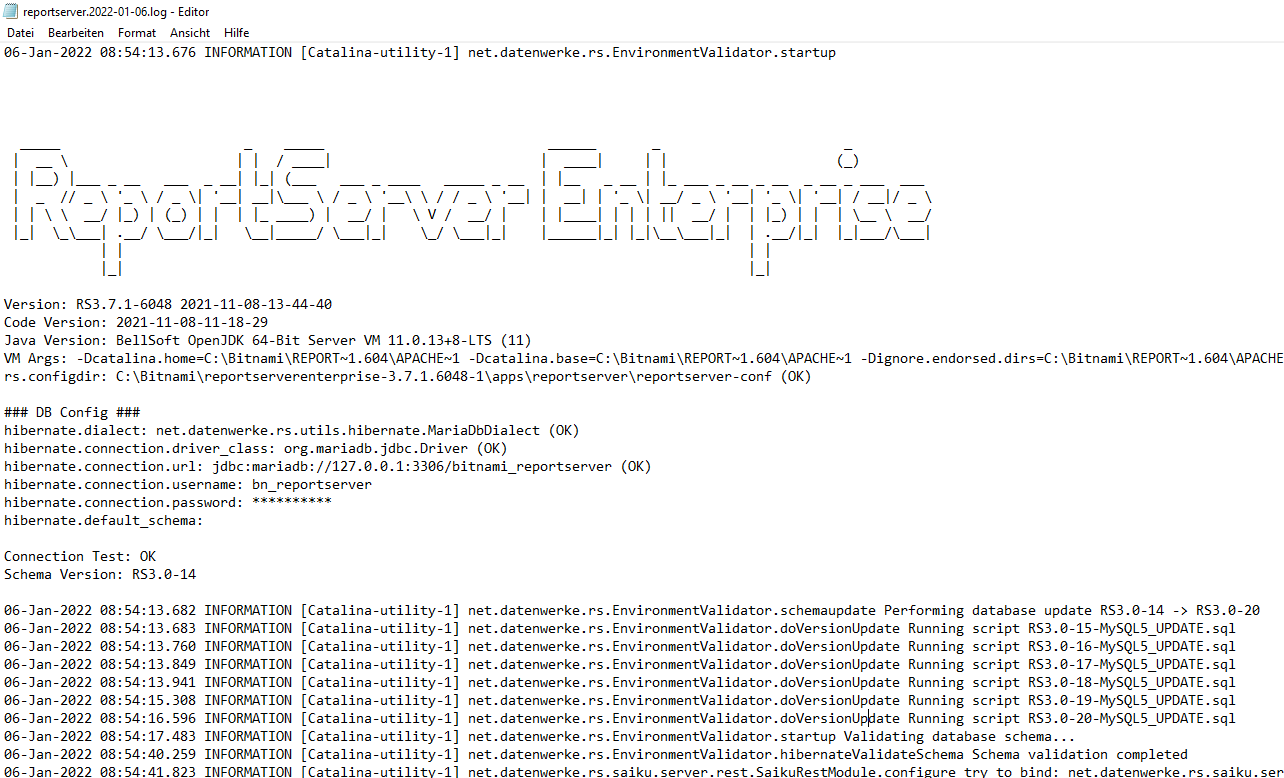Click the rs.configdir line
This screenshot has height=778, width=1284.
tap(408, 377)
